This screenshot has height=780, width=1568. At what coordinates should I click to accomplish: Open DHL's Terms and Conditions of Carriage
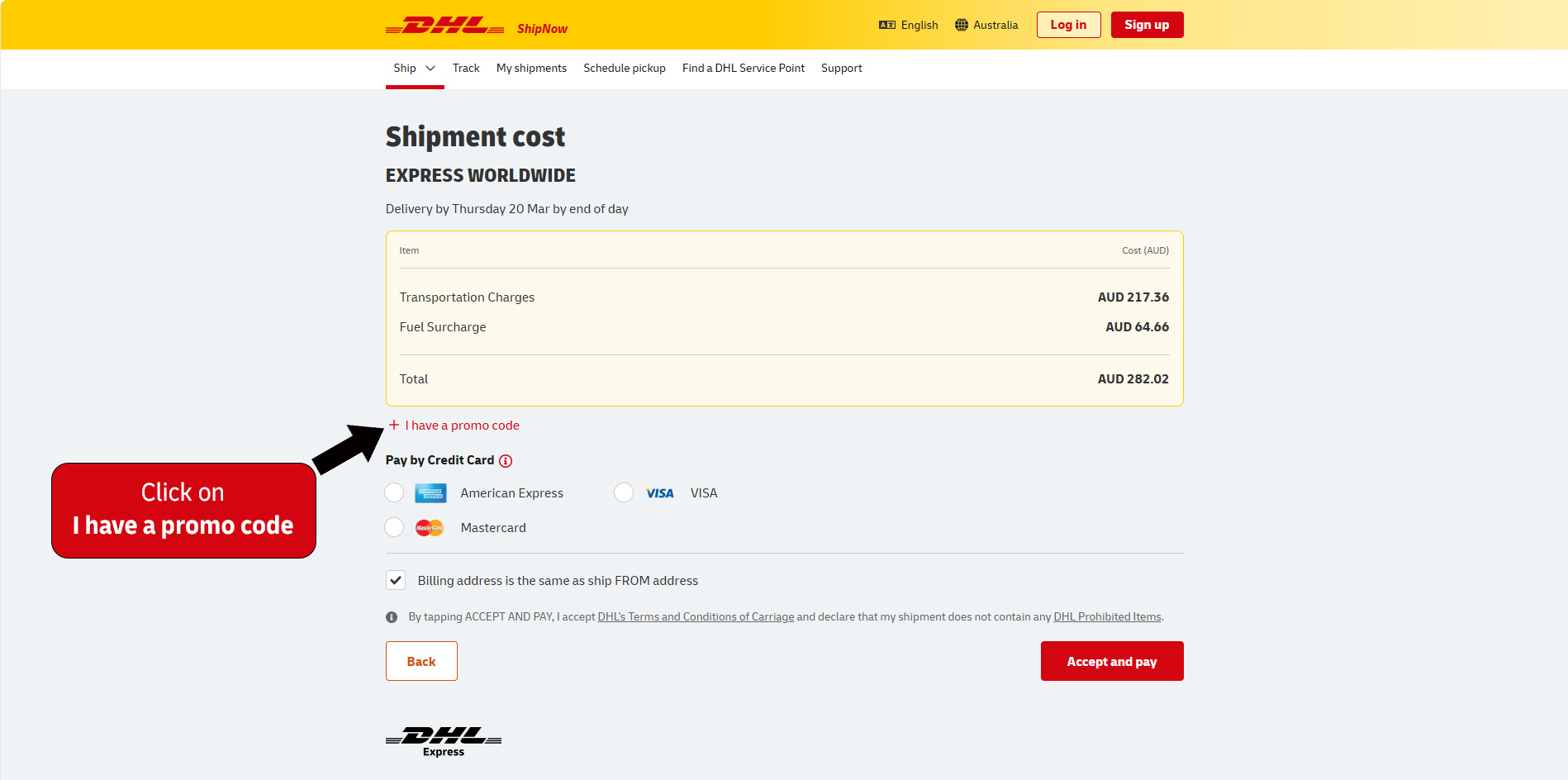(x=696, y=617)
